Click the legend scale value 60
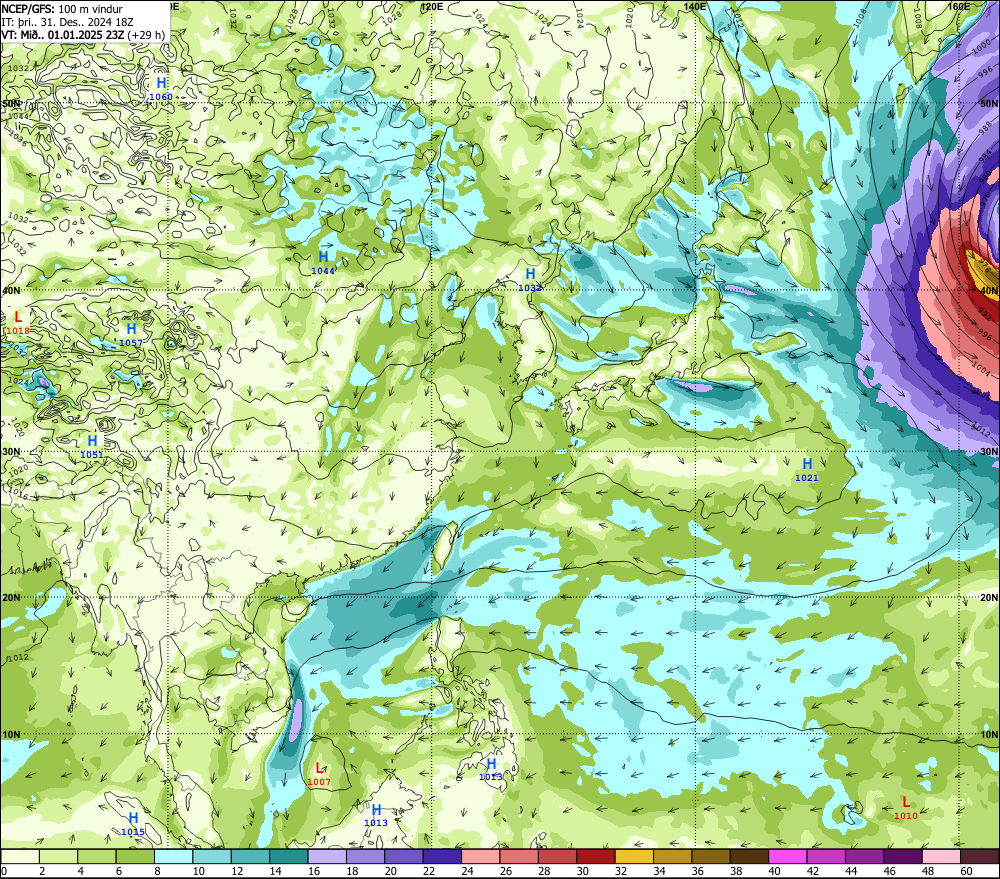Image resolution: width=1000 pixels, height=879 pixels. (966, 871)
